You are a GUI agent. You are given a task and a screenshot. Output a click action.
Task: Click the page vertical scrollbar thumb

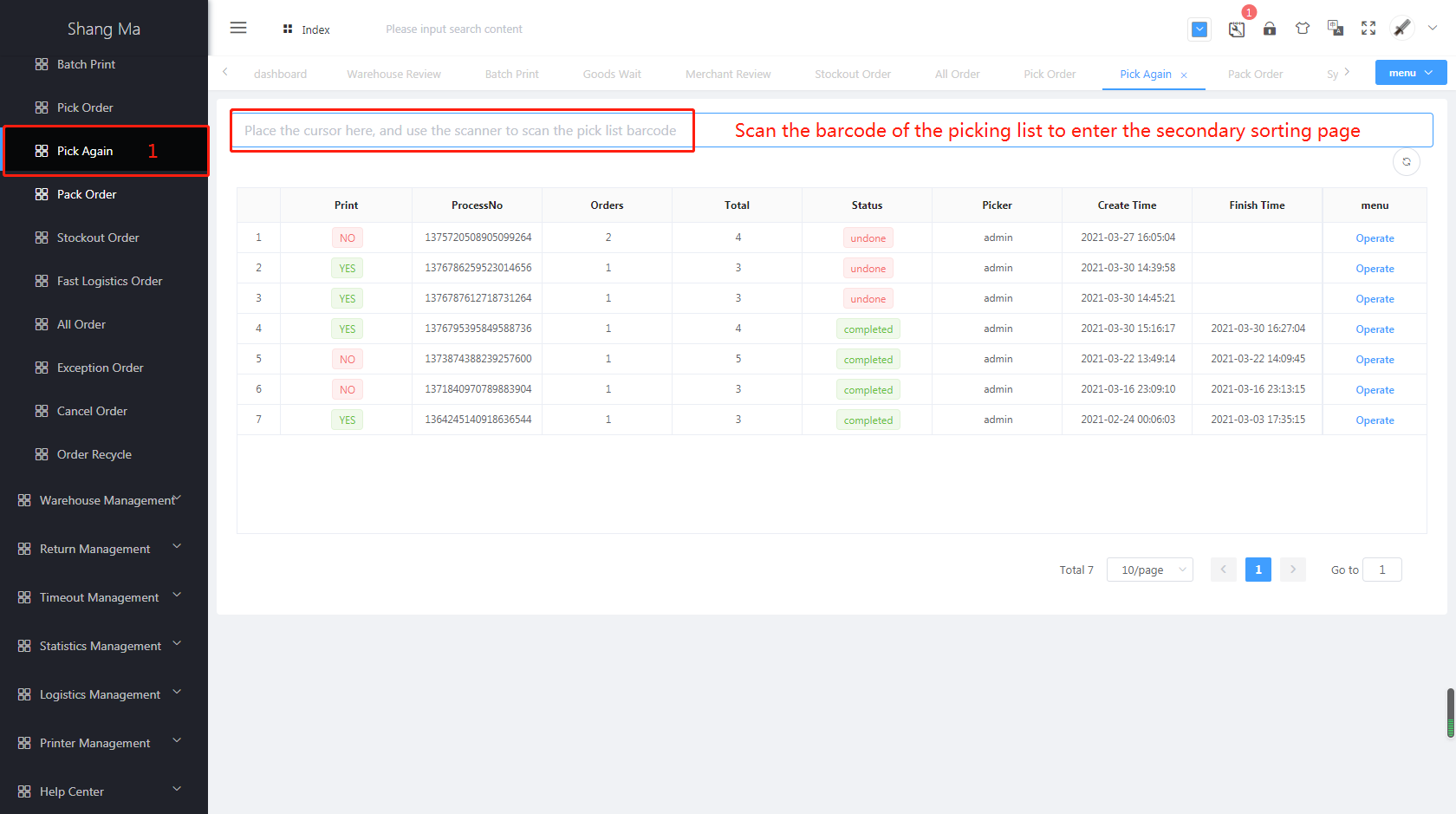[1451, 713]
